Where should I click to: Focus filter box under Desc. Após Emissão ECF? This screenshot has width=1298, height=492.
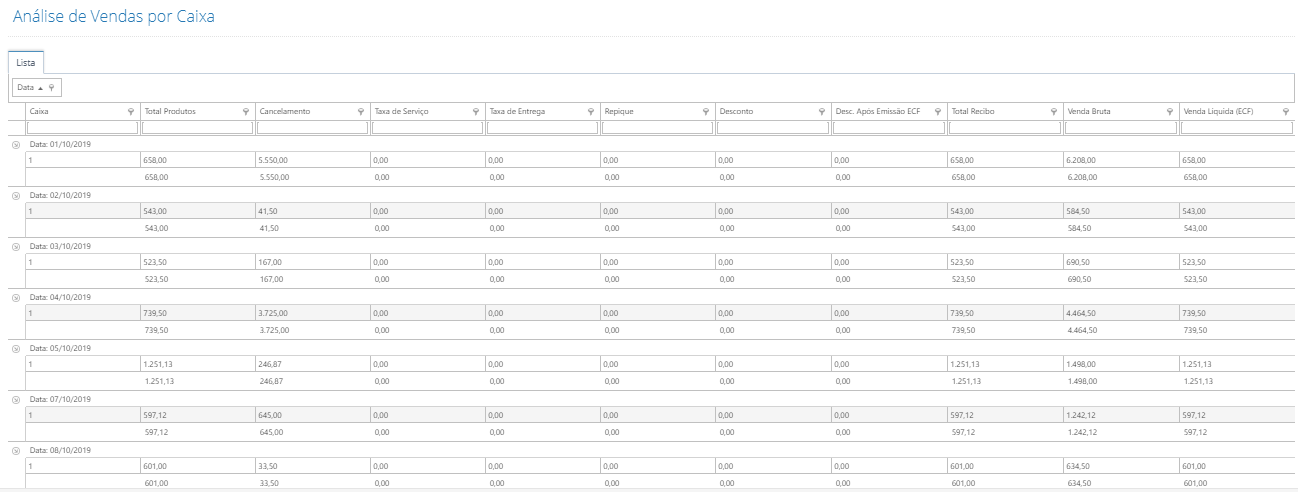(x=888, y=128)
